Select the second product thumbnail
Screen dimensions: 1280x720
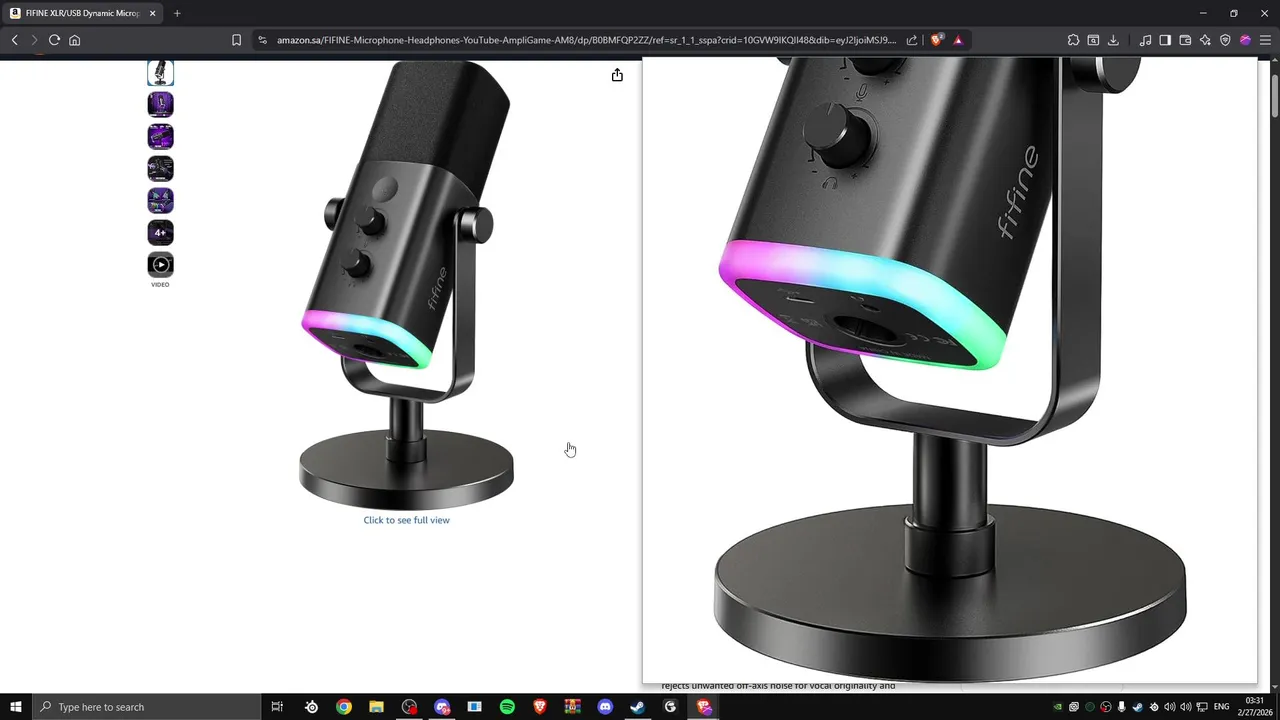tap(160, 104)
